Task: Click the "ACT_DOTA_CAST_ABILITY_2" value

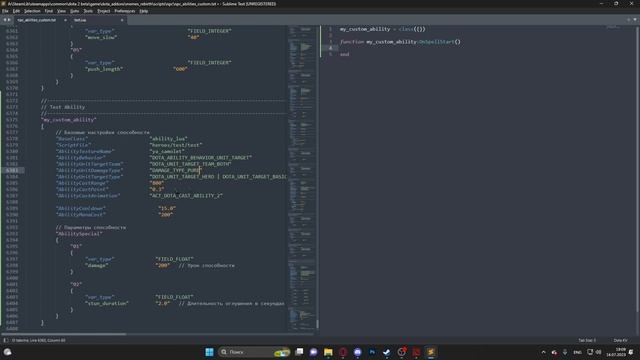Action: tap(186, 196)
